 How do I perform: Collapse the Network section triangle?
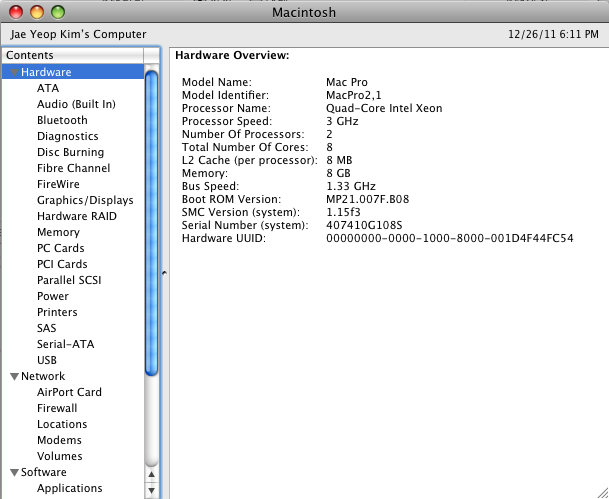[14, 377]
